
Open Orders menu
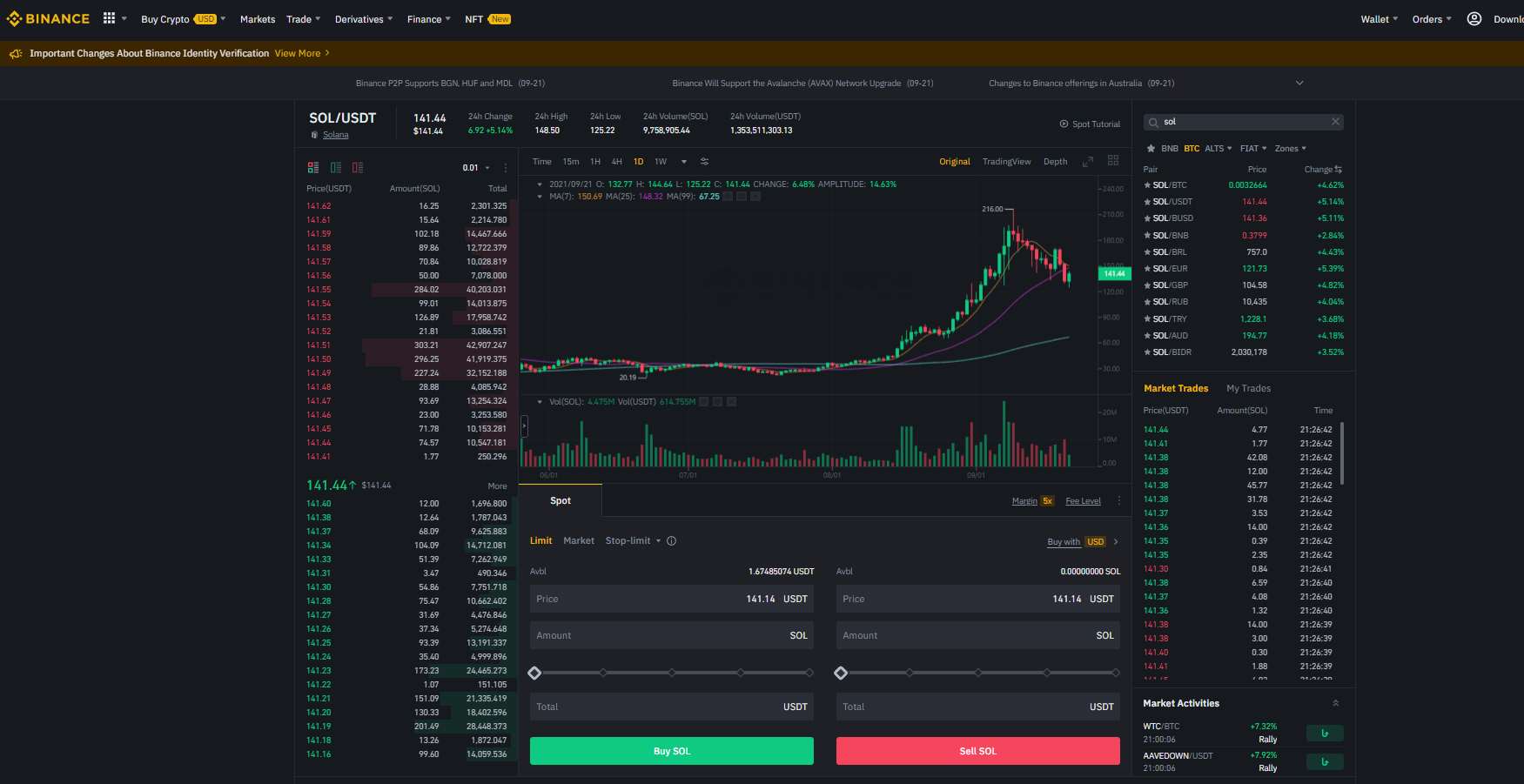click(1432, 19)
